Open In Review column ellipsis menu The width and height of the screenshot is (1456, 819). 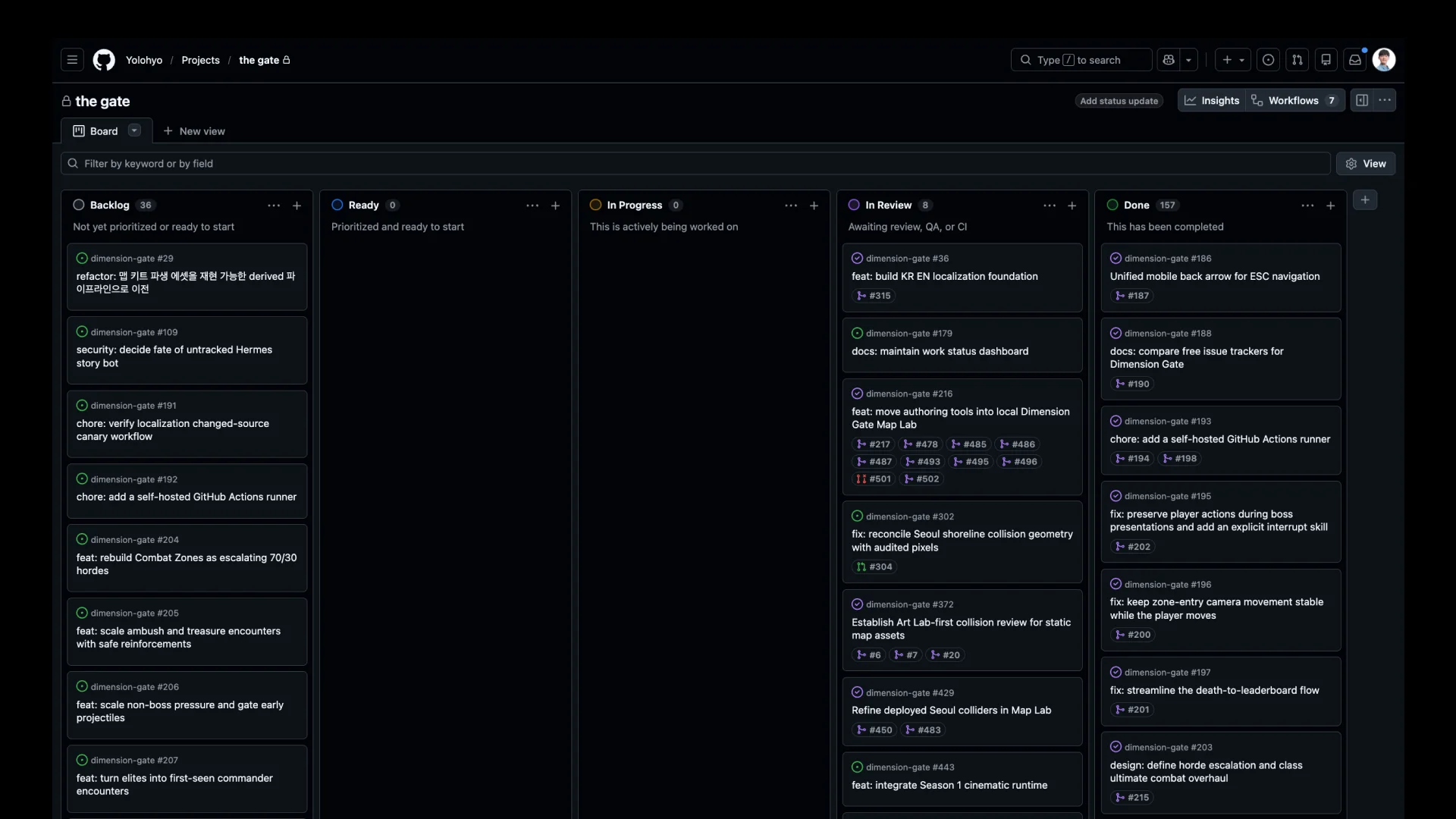1050,206
